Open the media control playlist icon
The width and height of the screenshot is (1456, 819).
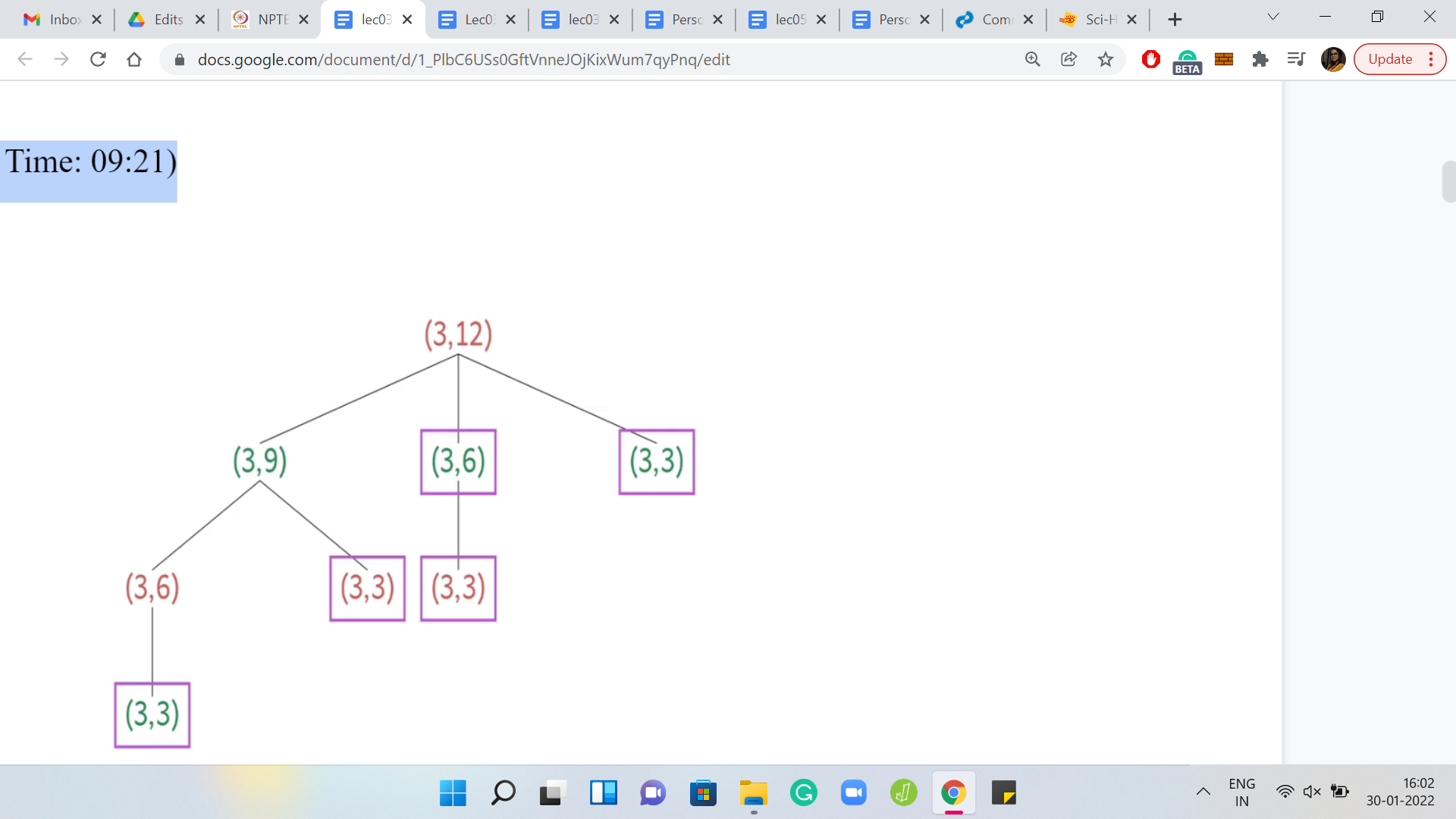(x=1296, y=59)
